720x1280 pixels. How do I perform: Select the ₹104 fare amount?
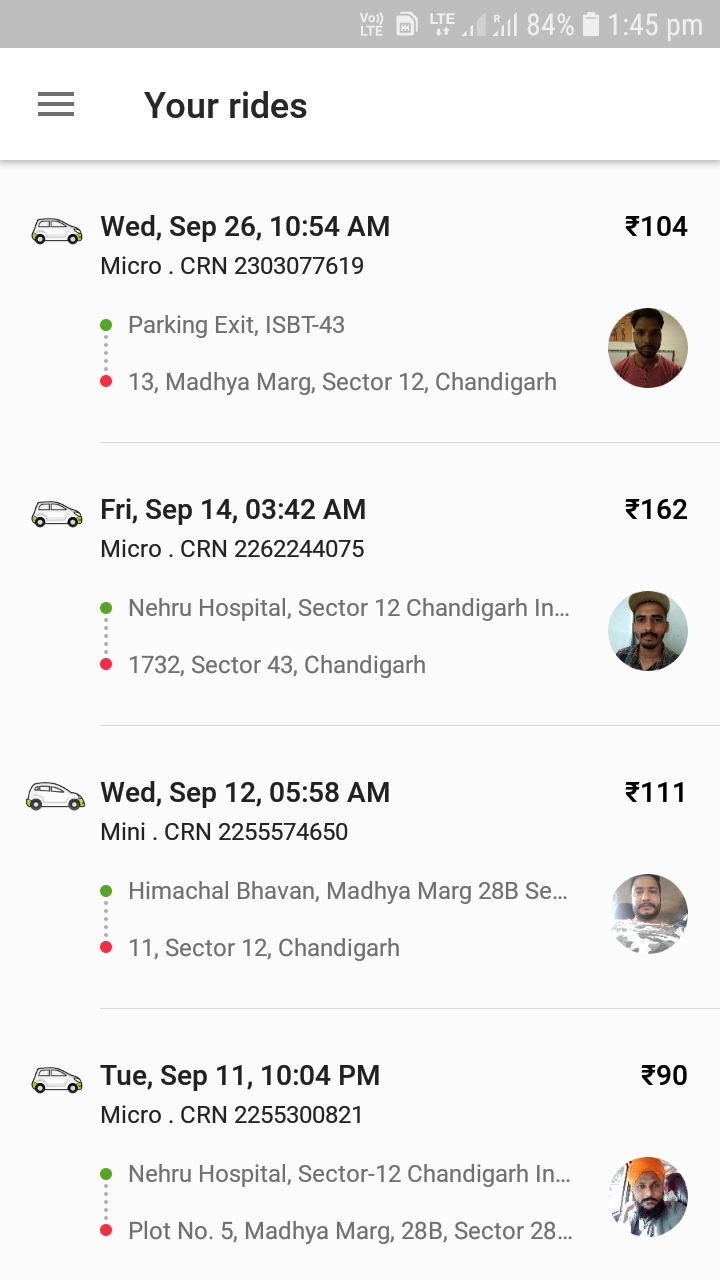(656, 227)
